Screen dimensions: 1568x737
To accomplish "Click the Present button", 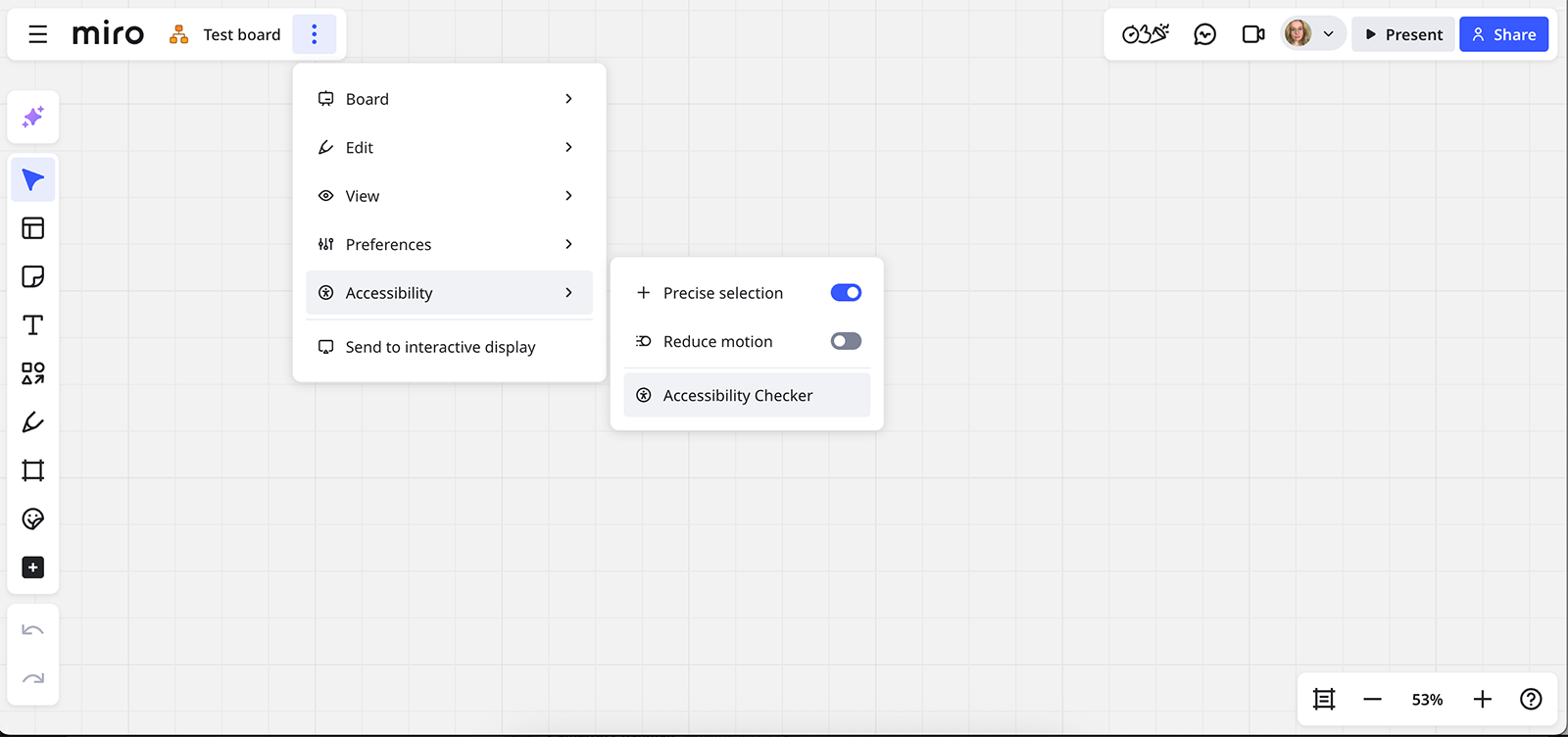I will pyautogui.click(x=1402, y=33).
